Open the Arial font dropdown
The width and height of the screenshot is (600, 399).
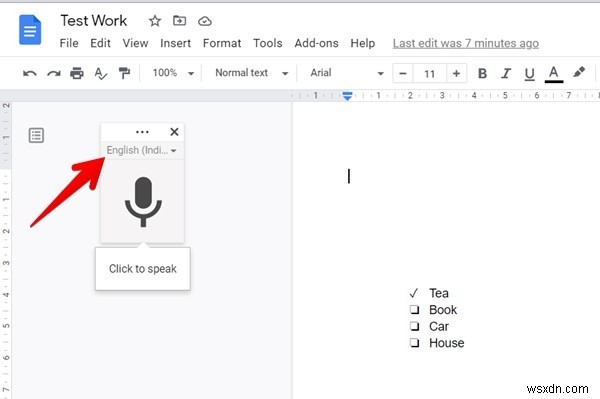[x=347, y=73]
